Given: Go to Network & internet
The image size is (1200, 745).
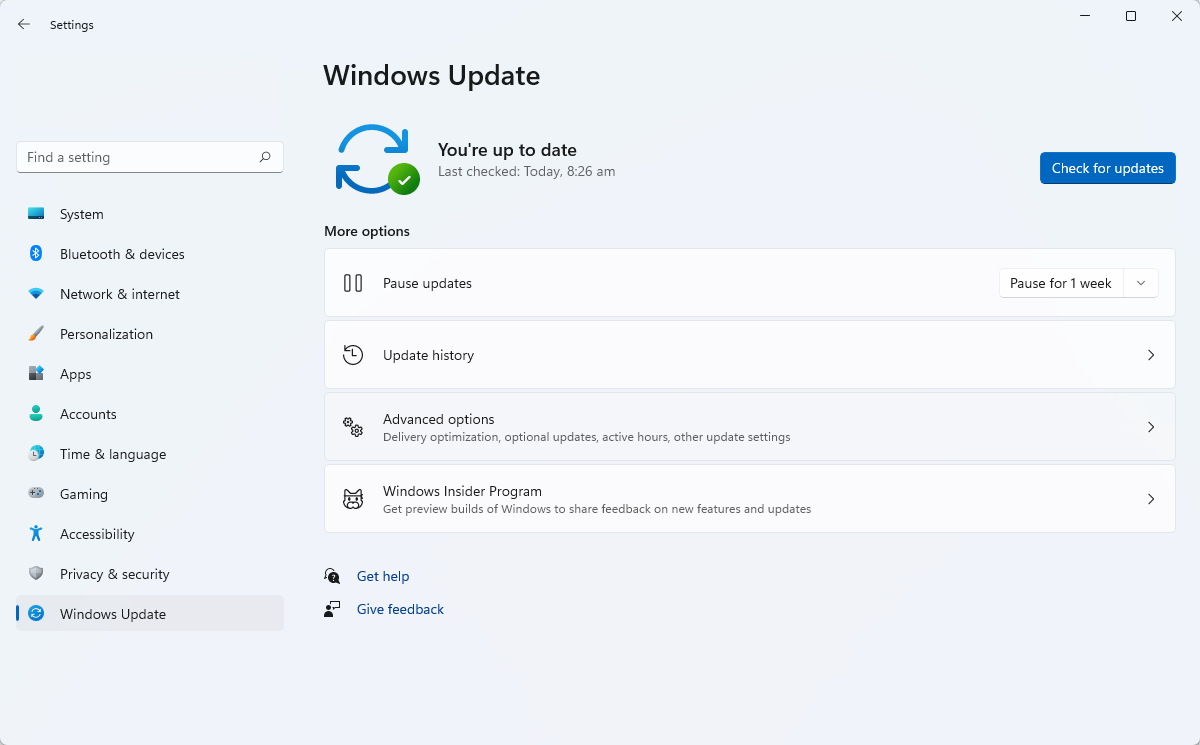Looking at the screenshot, I should pyautogui.click(x=150, y=294).
